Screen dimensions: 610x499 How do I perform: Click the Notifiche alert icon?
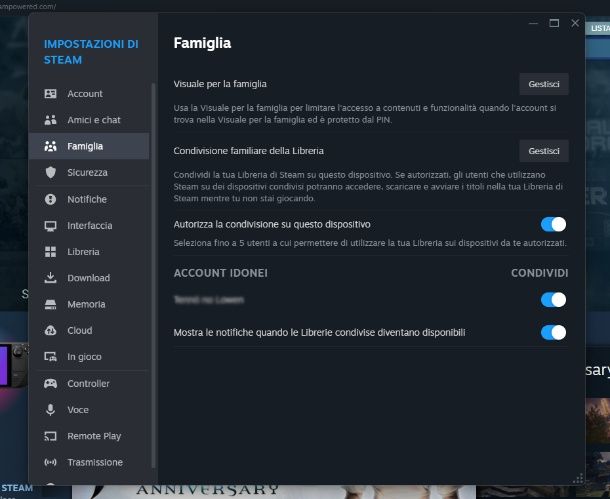(50, 199)
